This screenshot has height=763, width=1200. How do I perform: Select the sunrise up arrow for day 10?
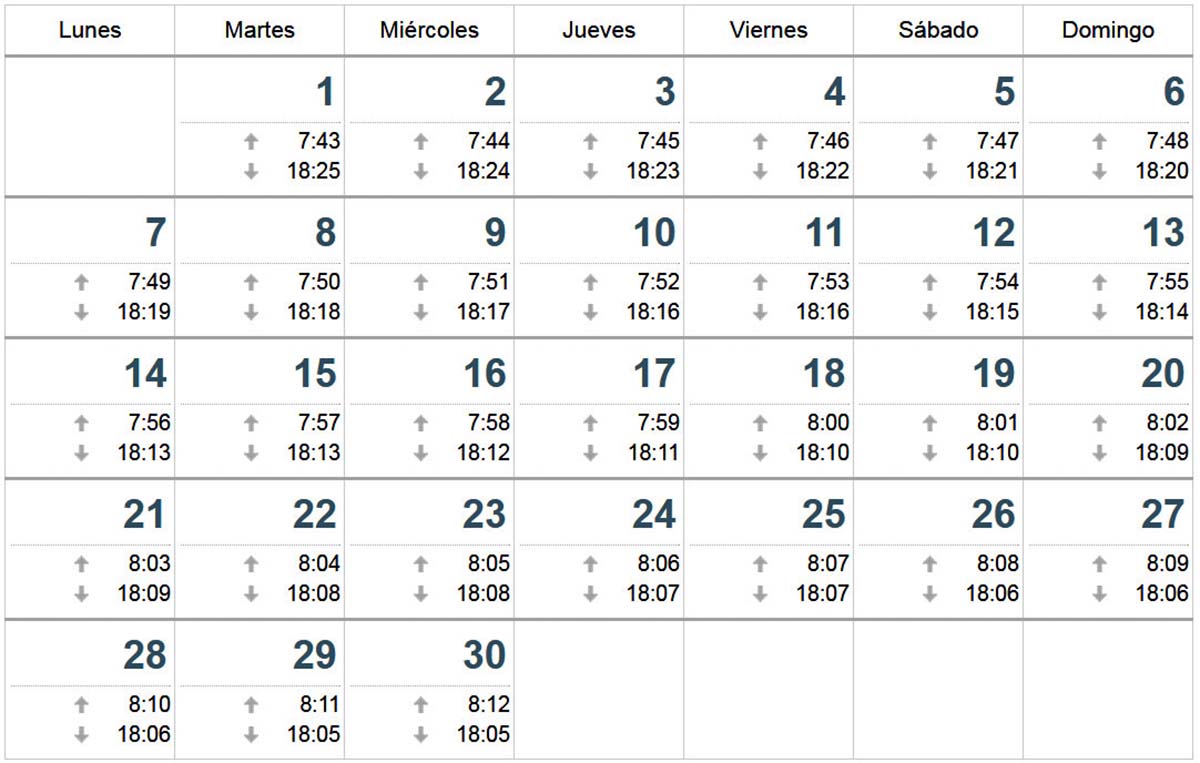click(x=591, y=283)
